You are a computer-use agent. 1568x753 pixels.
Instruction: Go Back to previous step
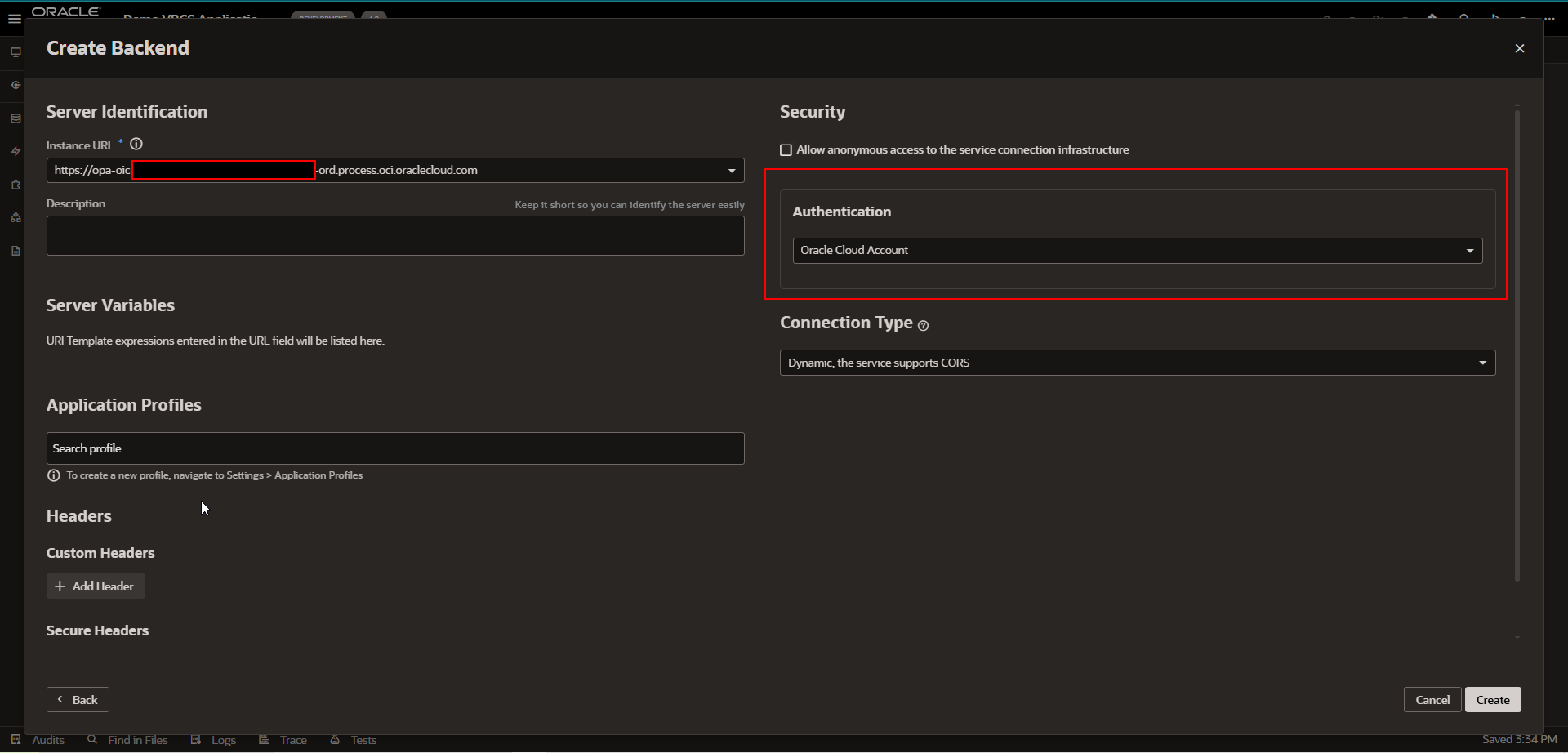click(78, 700)
